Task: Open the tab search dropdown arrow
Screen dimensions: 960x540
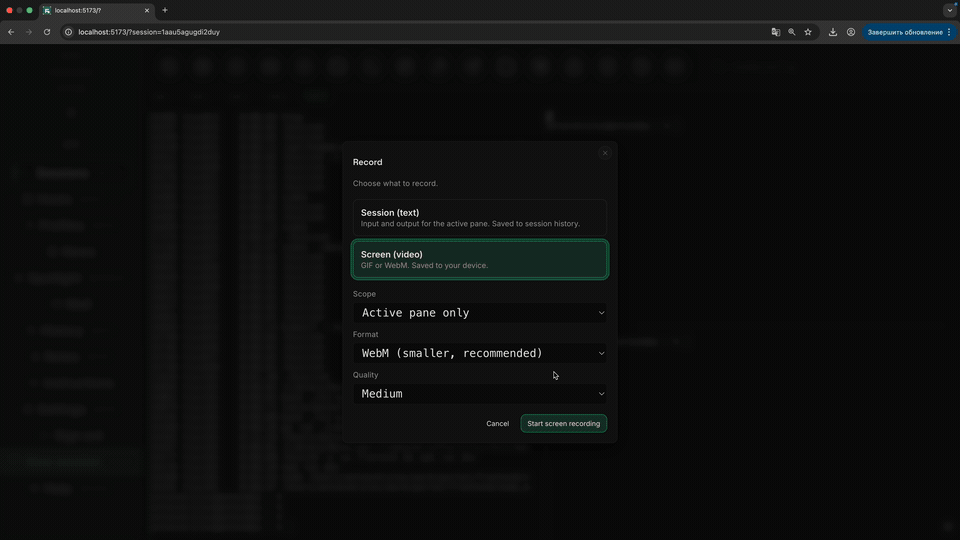Action: pyautogui.click(x=950, y=10)
